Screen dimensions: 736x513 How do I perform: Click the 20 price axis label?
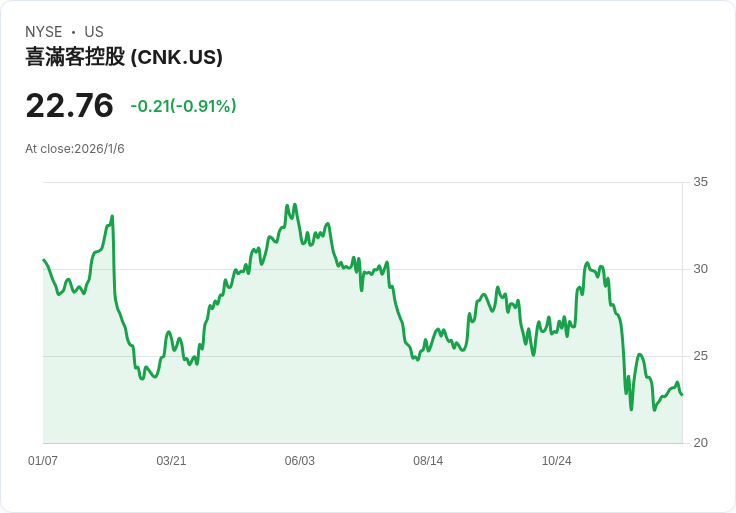click(x=700, y=443)
